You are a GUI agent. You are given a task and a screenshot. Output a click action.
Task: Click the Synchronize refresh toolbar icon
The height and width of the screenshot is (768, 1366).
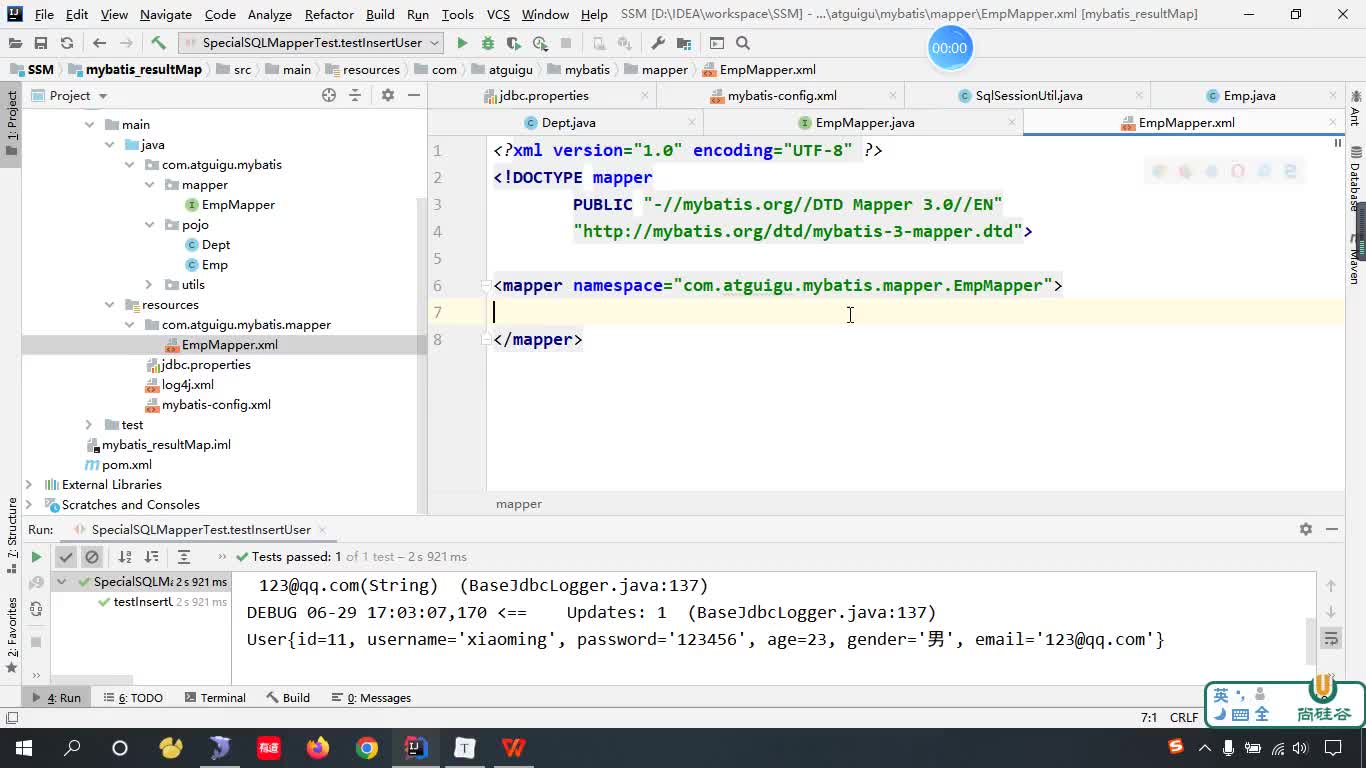click(x=67, y=43)
